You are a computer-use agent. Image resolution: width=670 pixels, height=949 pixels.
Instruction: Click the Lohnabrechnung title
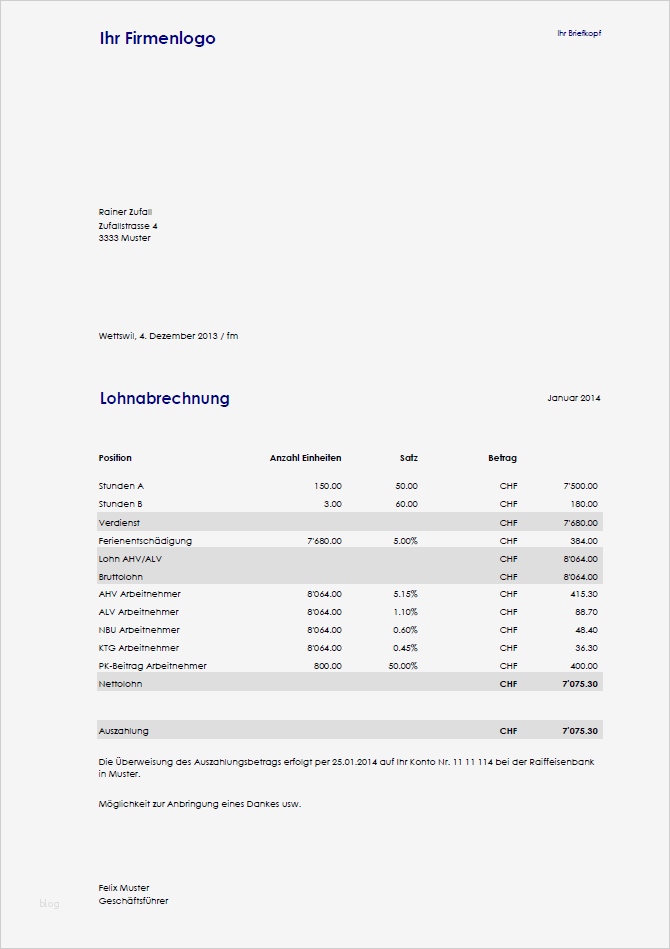164,398
